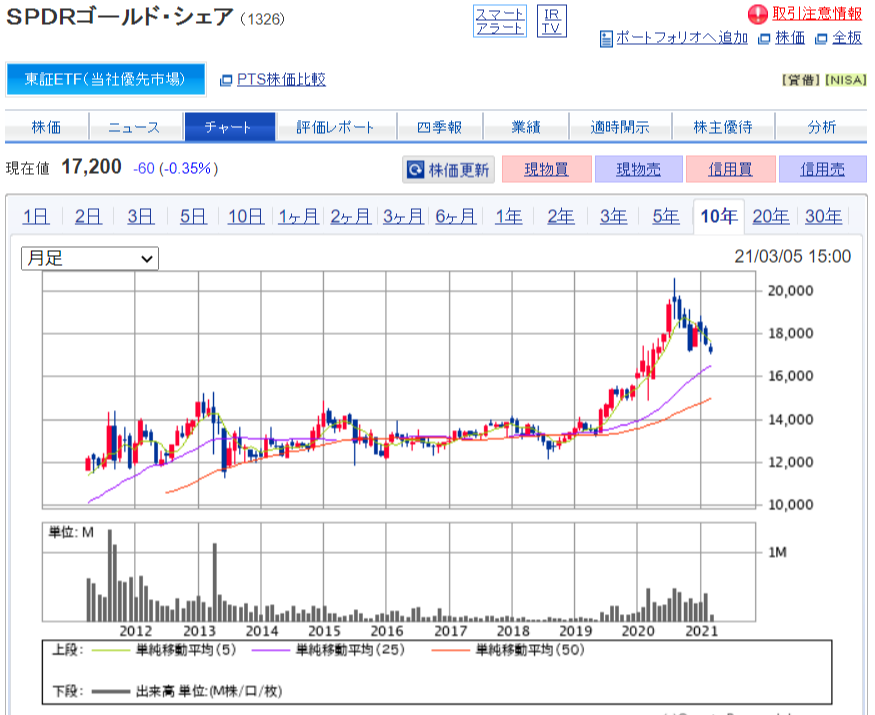The height and width of the screenshot is (715, 875).
Task: Open the PTS株価比較 link
Action: pos(281,80)
